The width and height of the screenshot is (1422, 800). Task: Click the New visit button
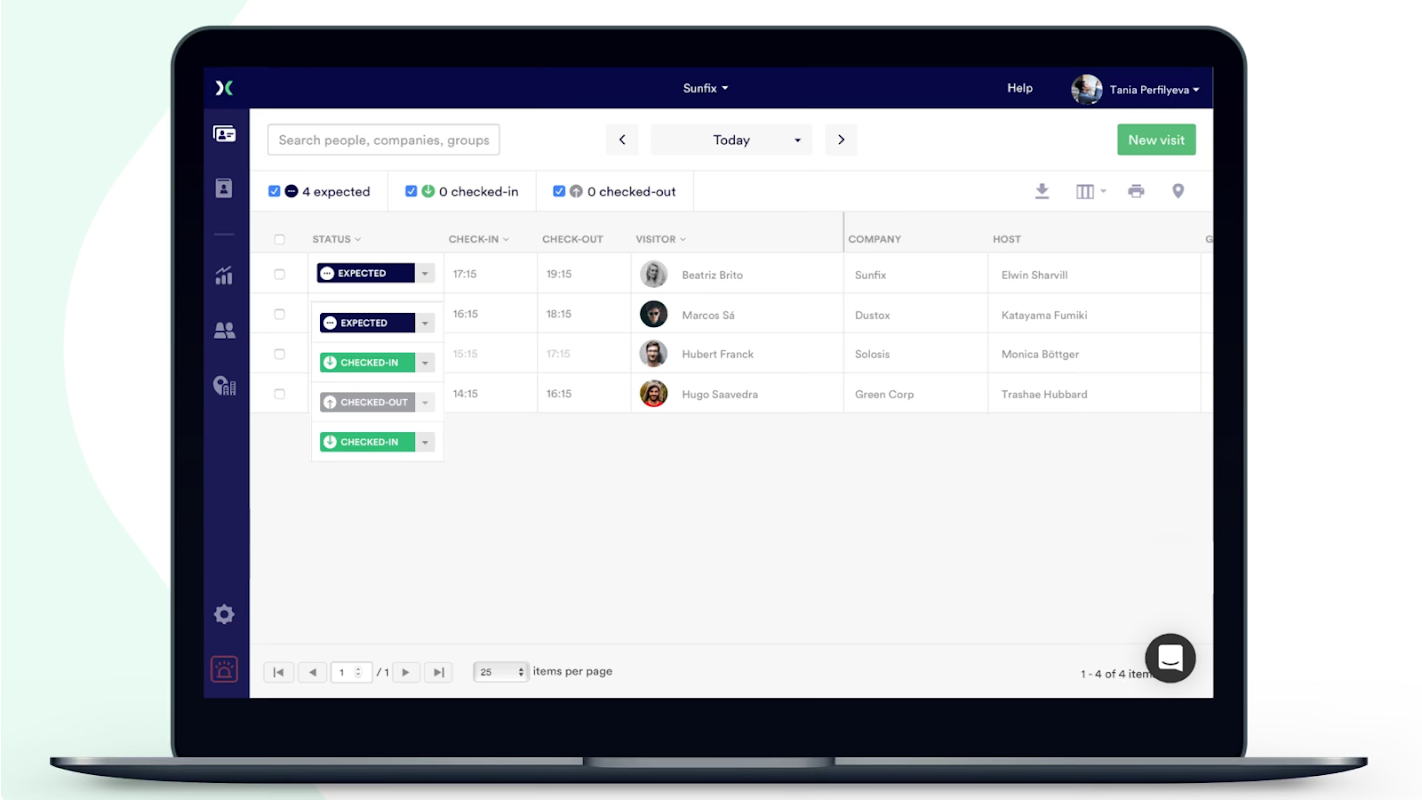coord(1156,140)
